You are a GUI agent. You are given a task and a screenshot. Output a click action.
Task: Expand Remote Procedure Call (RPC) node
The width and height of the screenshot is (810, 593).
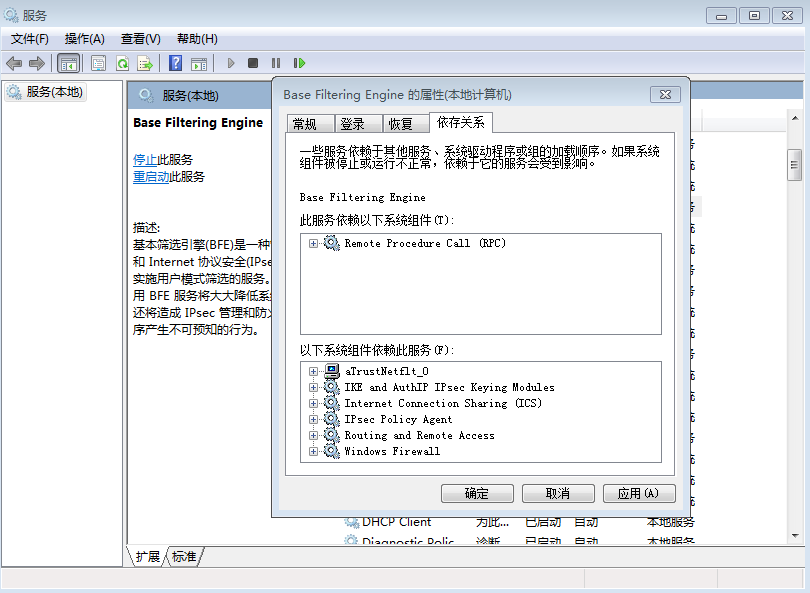313,243
